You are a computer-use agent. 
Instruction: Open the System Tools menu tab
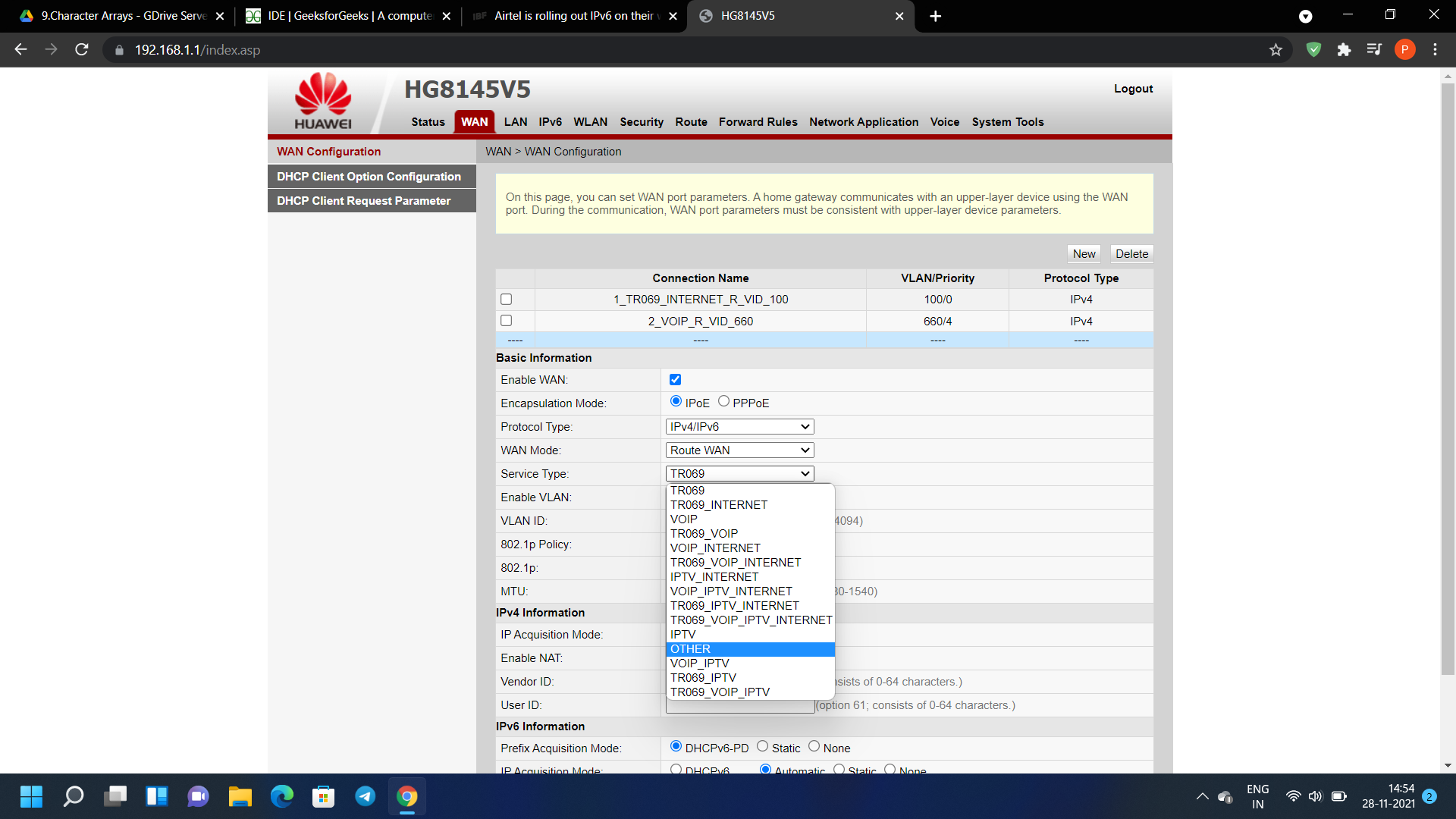pos(1008,122)
